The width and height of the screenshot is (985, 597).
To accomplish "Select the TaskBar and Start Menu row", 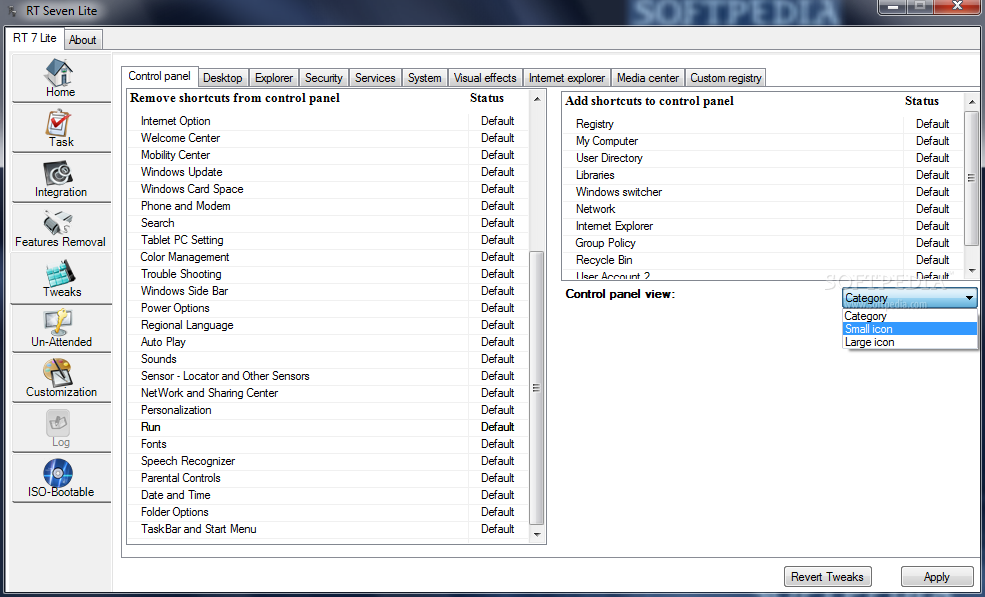I will tap(329, 529).
